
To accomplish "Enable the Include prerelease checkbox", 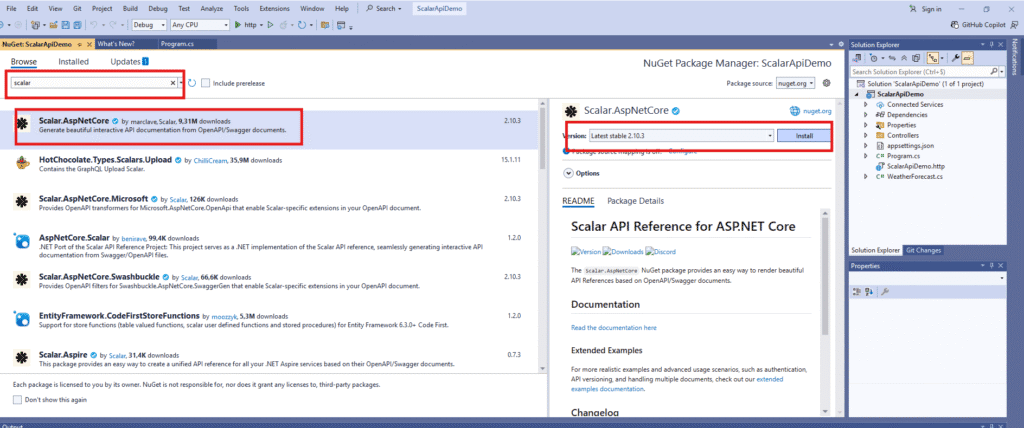I will click(x=206, y=83).
